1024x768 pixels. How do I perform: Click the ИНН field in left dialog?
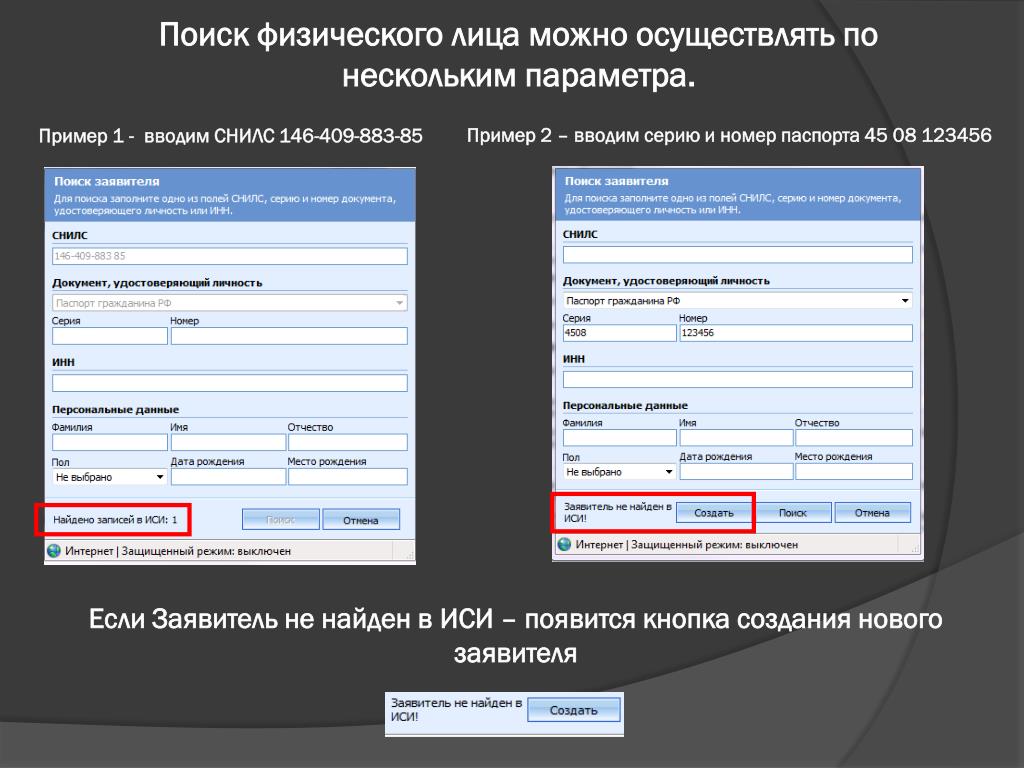coord(230,383)
